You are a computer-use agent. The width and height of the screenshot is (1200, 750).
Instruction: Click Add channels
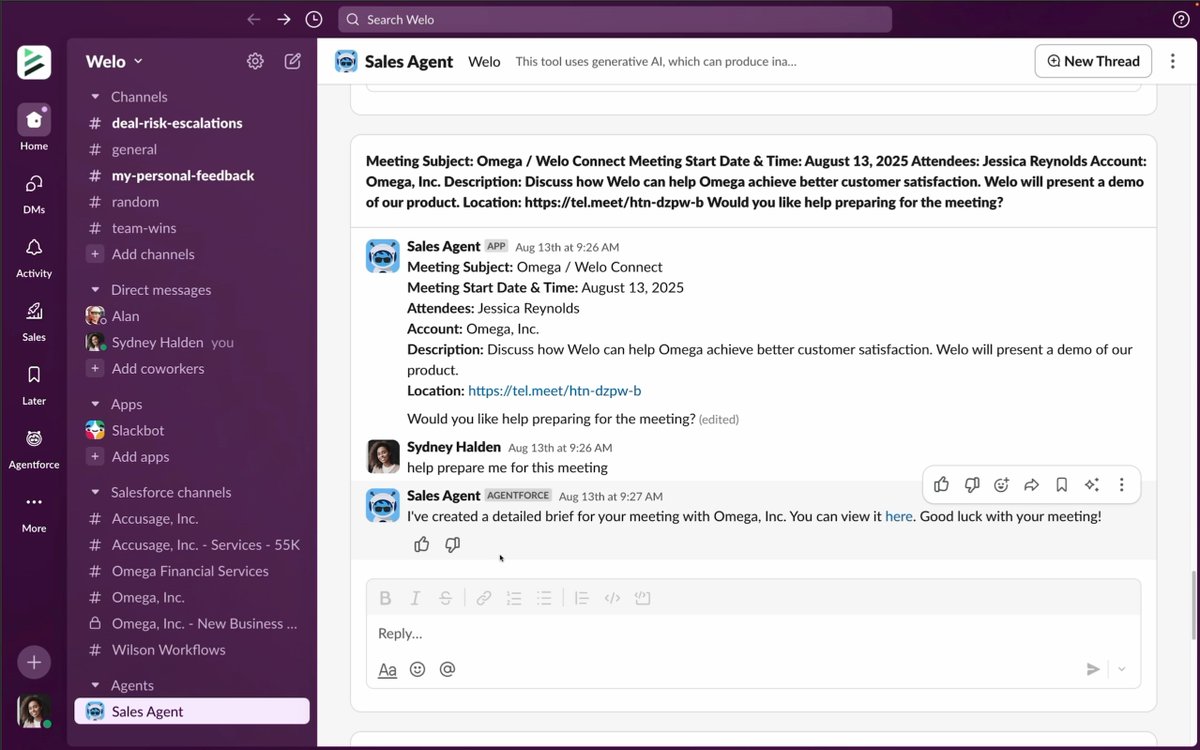tap(192, 254)
